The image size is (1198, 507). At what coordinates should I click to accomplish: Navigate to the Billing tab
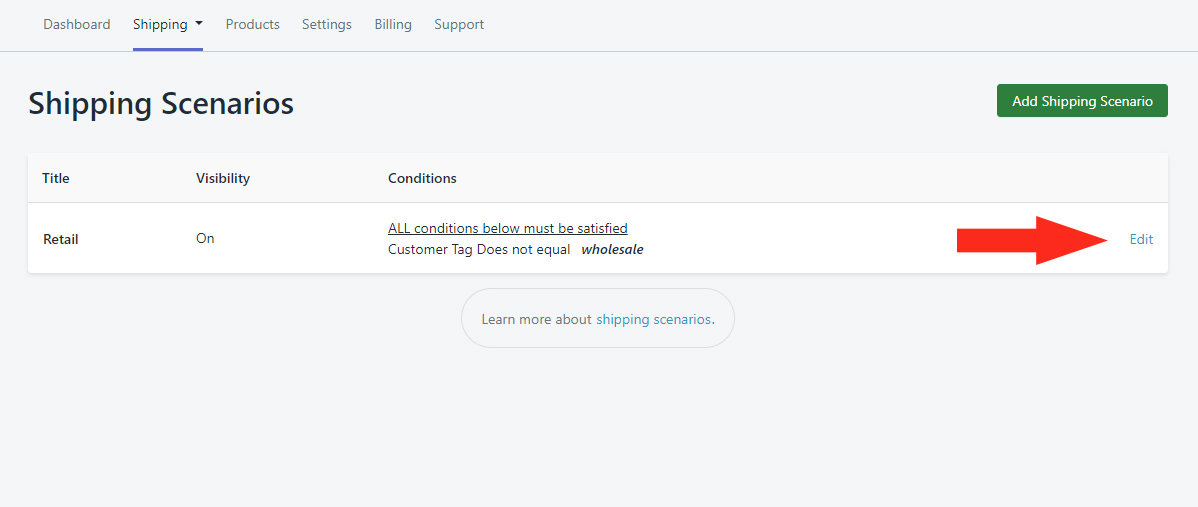coord(393,24)
